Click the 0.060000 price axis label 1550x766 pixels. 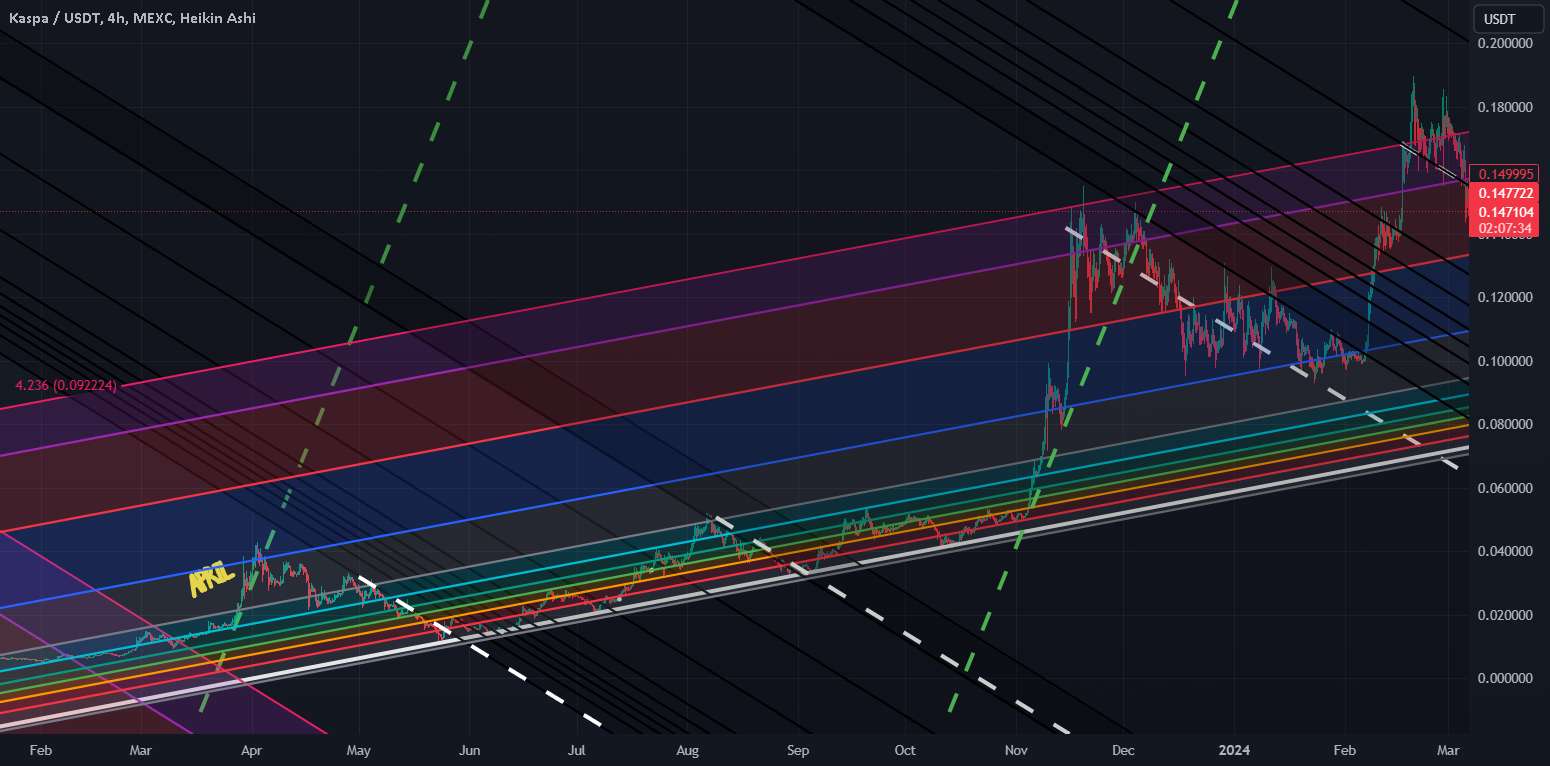point(1505,488)
